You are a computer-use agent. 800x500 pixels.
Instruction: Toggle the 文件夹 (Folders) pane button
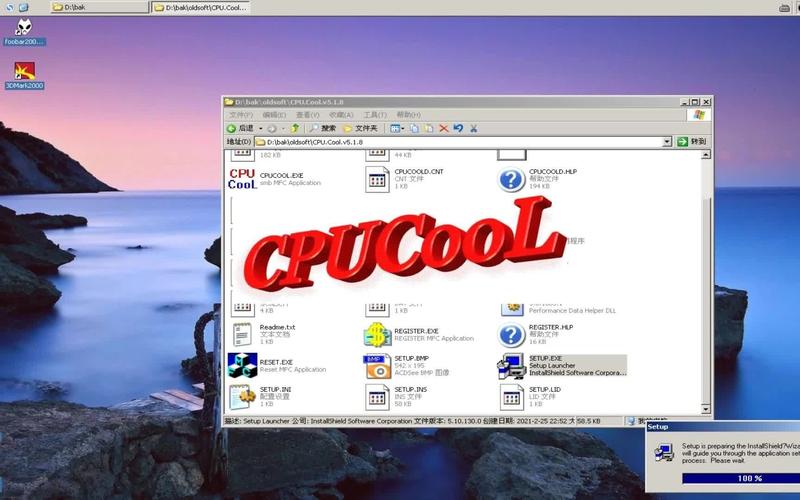[x=360, y=129]
